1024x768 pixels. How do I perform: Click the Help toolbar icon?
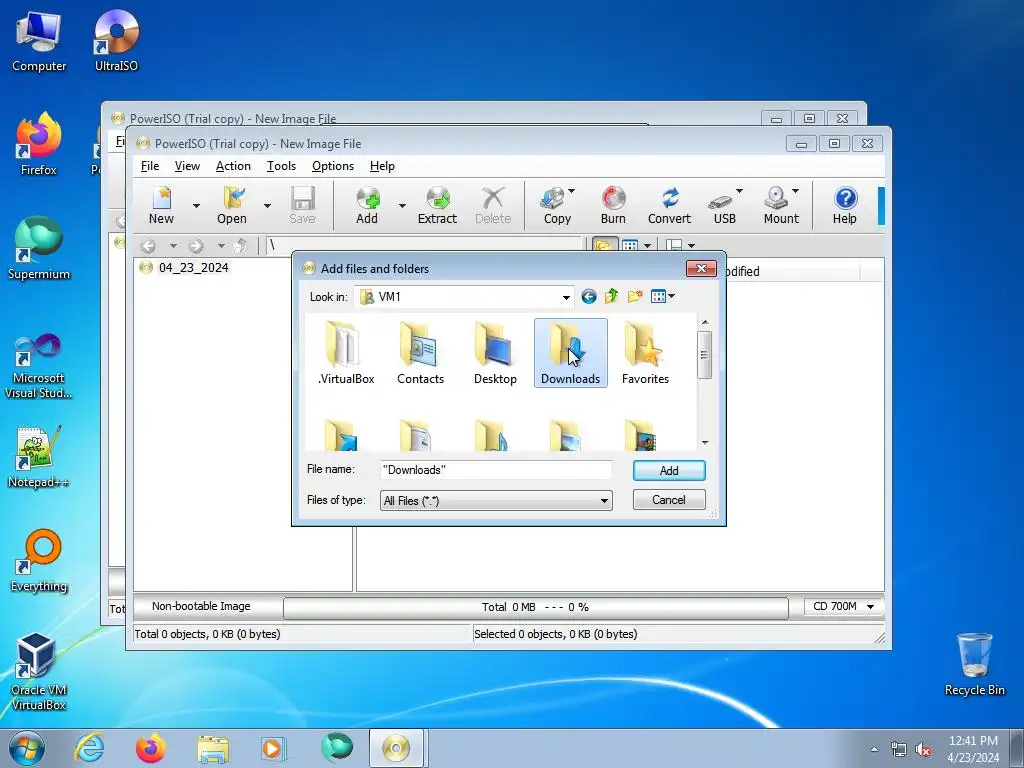pyautogui.click(x=845, y=205)
